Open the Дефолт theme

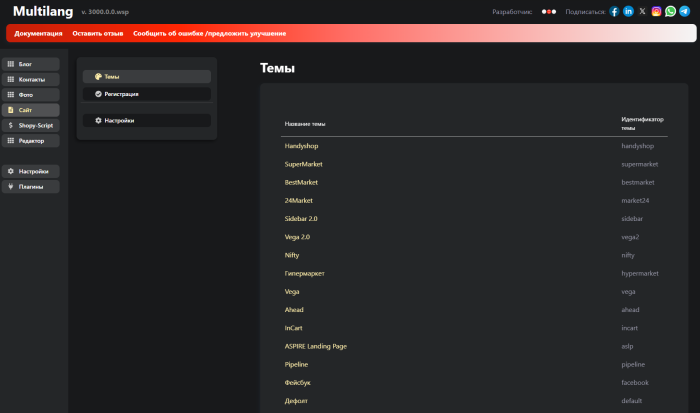pyautogui.click(x=296, y=401)
